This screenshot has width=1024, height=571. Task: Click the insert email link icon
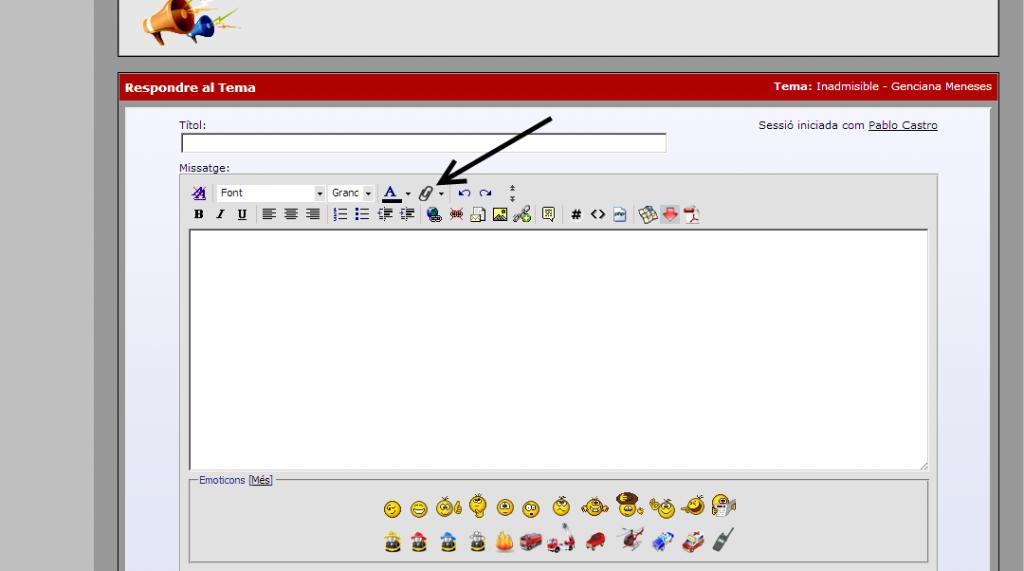(x=478, y=214)
